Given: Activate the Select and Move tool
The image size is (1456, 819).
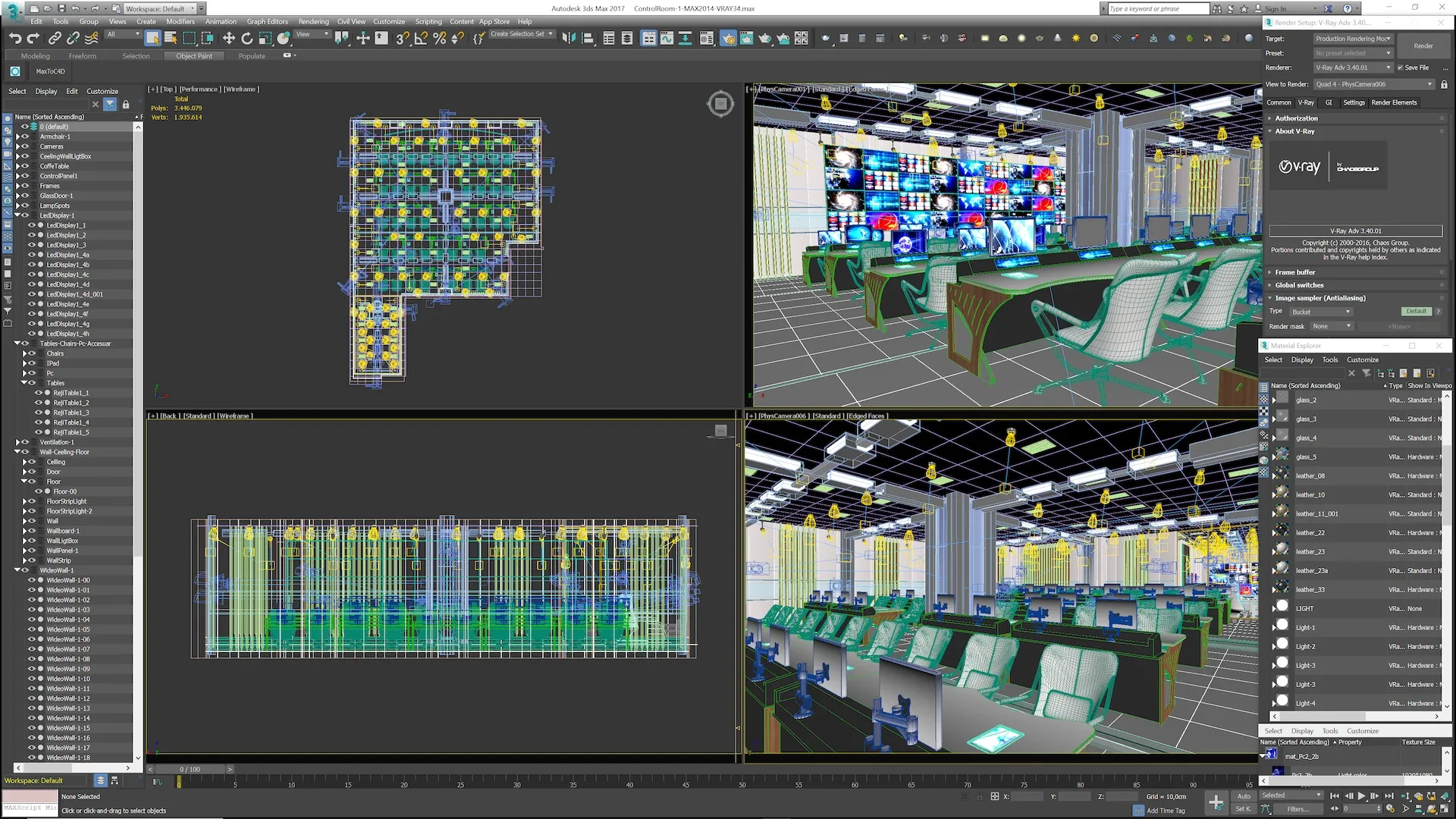Looking at the screenshot, I should 228,38.
